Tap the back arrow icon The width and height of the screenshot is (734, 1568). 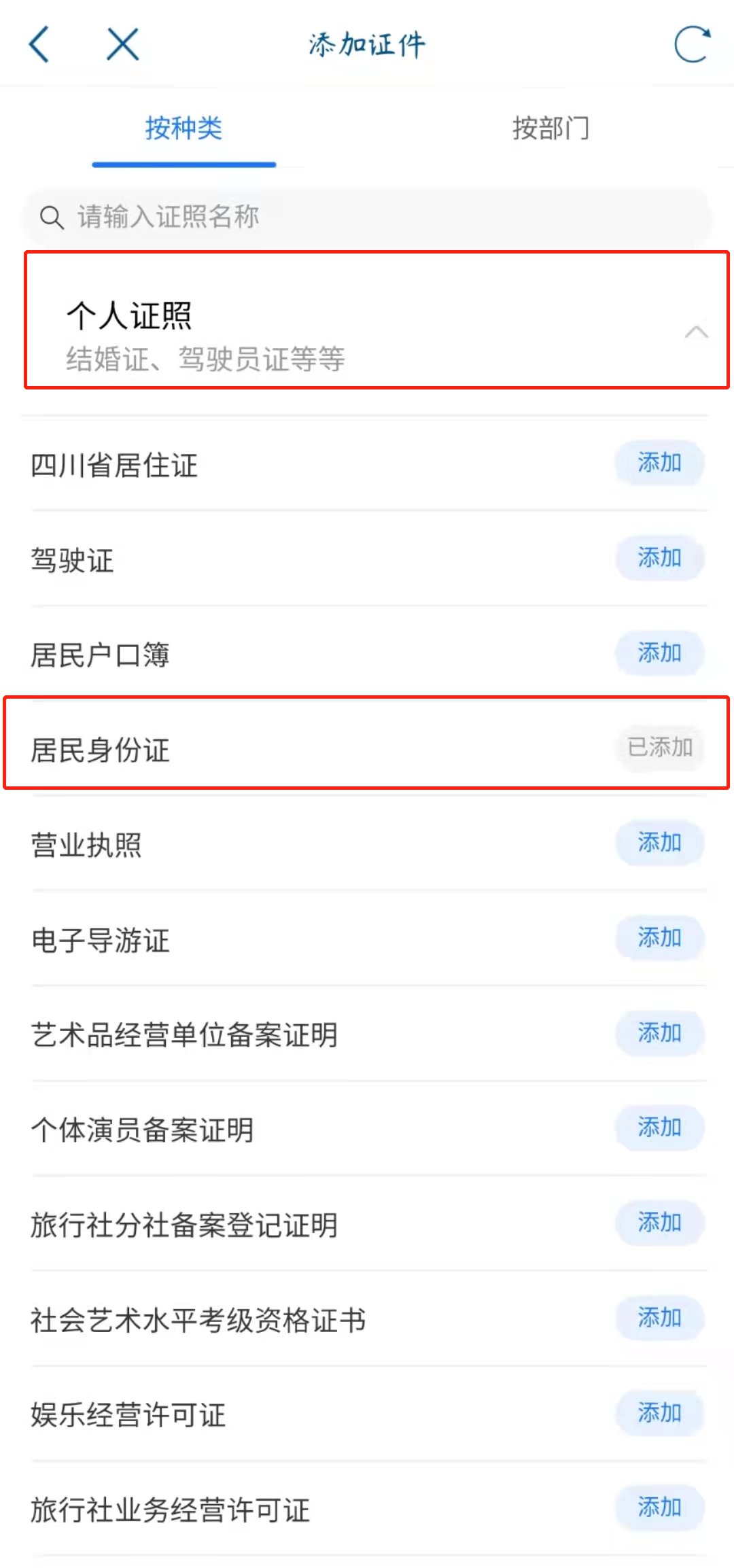(39, 45)
